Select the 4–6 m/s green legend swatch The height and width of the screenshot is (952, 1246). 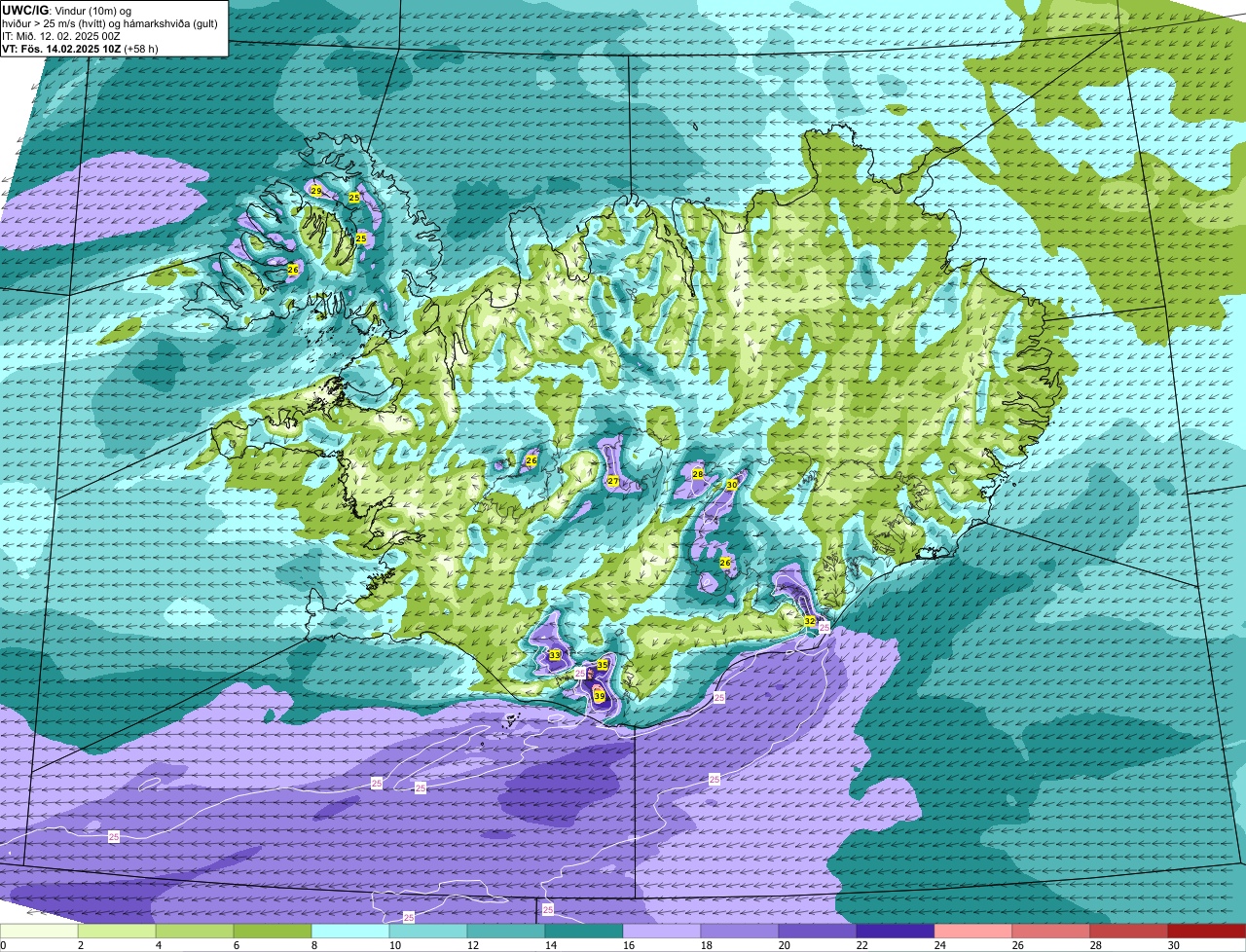pos(195,932)
